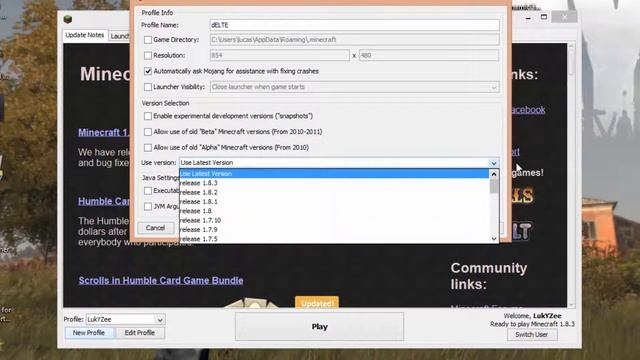Switch to the Launcher log tab
Screen dimensions: 640x360
(119, 36)
